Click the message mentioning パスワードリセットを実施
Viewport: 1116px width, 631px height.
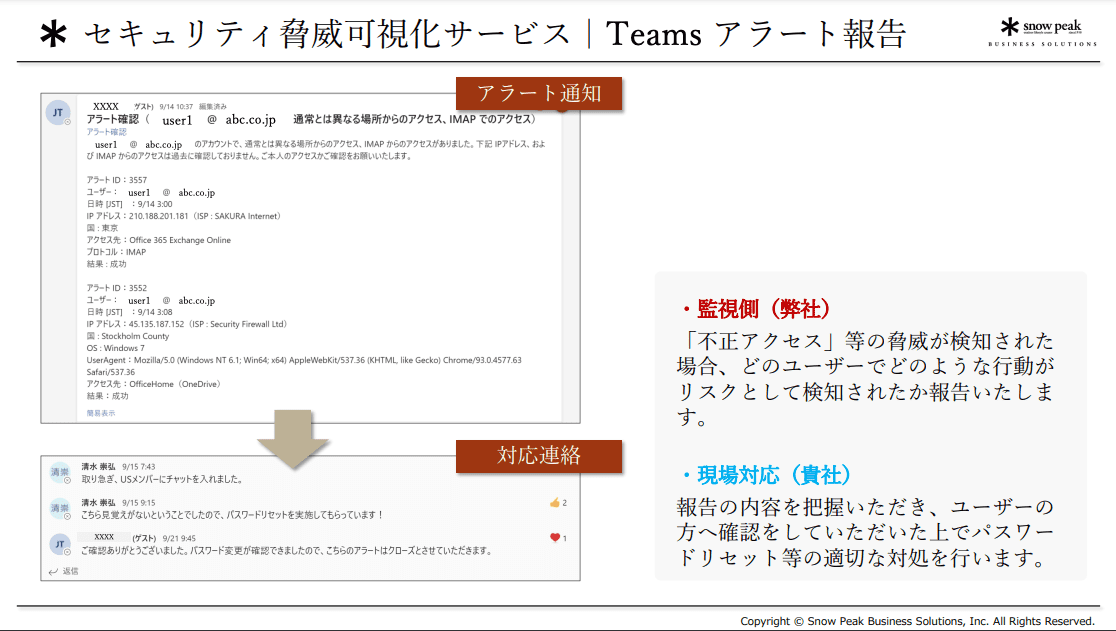(232, 515)
